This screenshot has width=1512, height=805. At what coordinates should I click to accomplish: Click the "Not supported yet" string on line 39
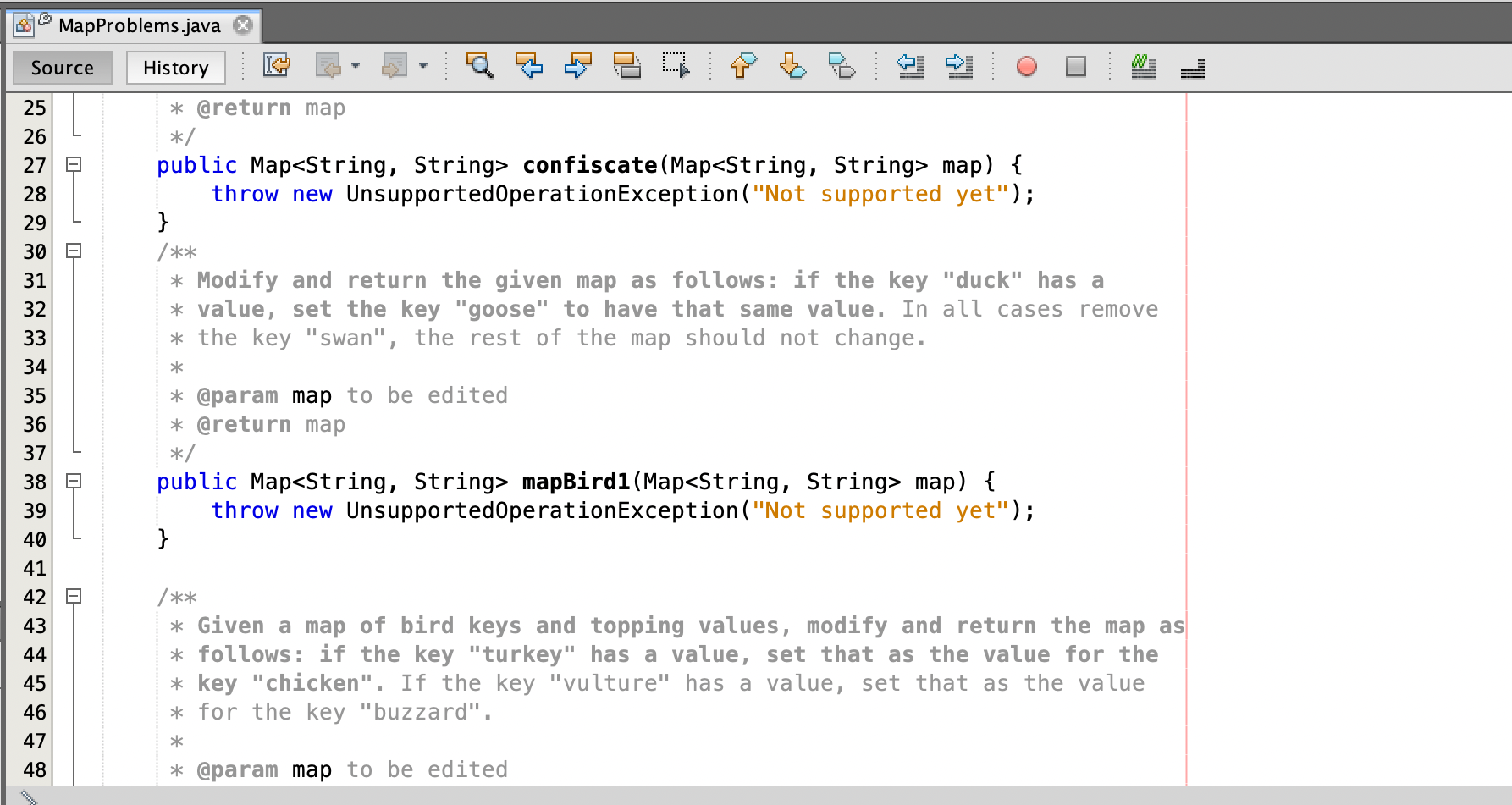[880, 510]
